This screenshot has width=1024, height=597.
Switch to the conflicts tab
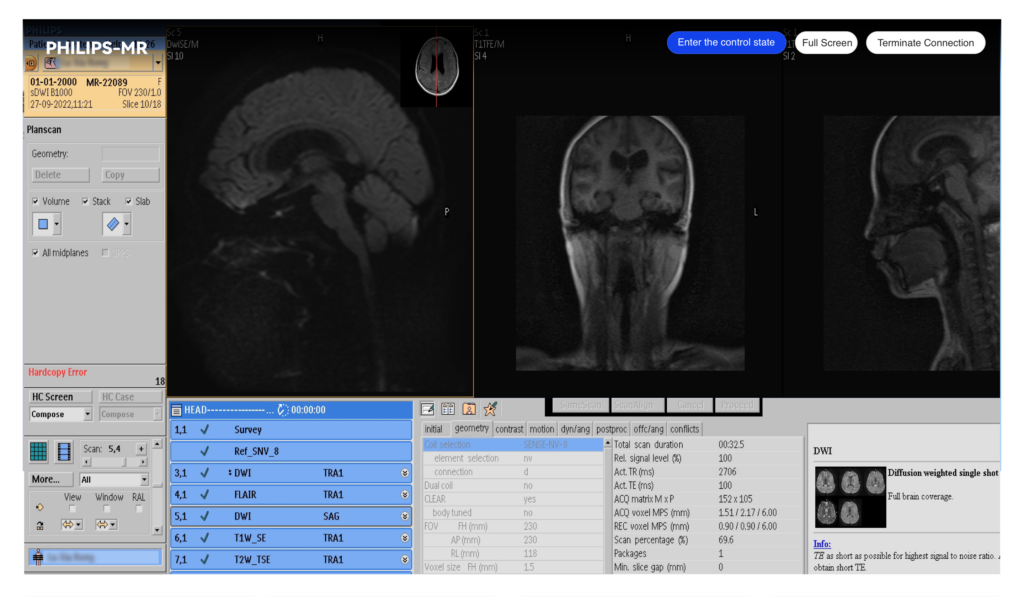684,429
